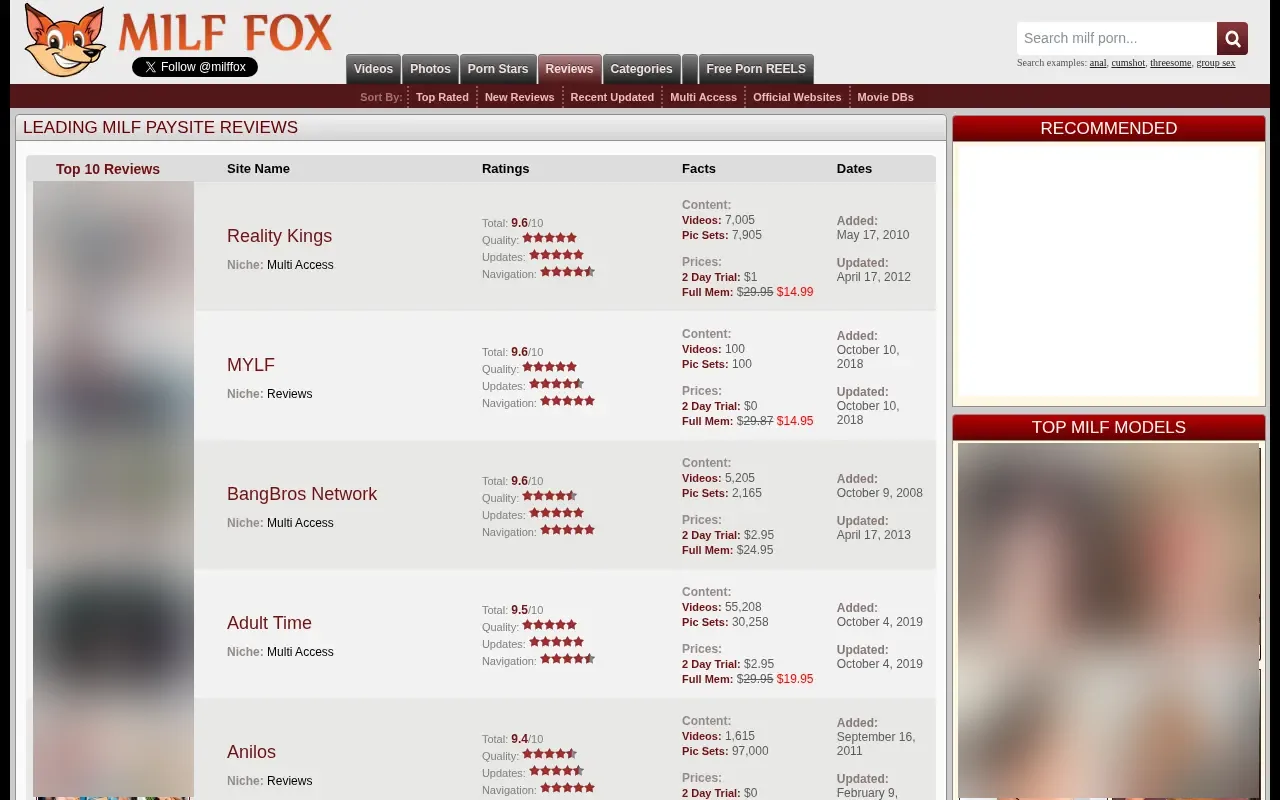Click Reality Kings Quality star rating
The height and width of the screenshot is (800, 1280).
[549, 238]
